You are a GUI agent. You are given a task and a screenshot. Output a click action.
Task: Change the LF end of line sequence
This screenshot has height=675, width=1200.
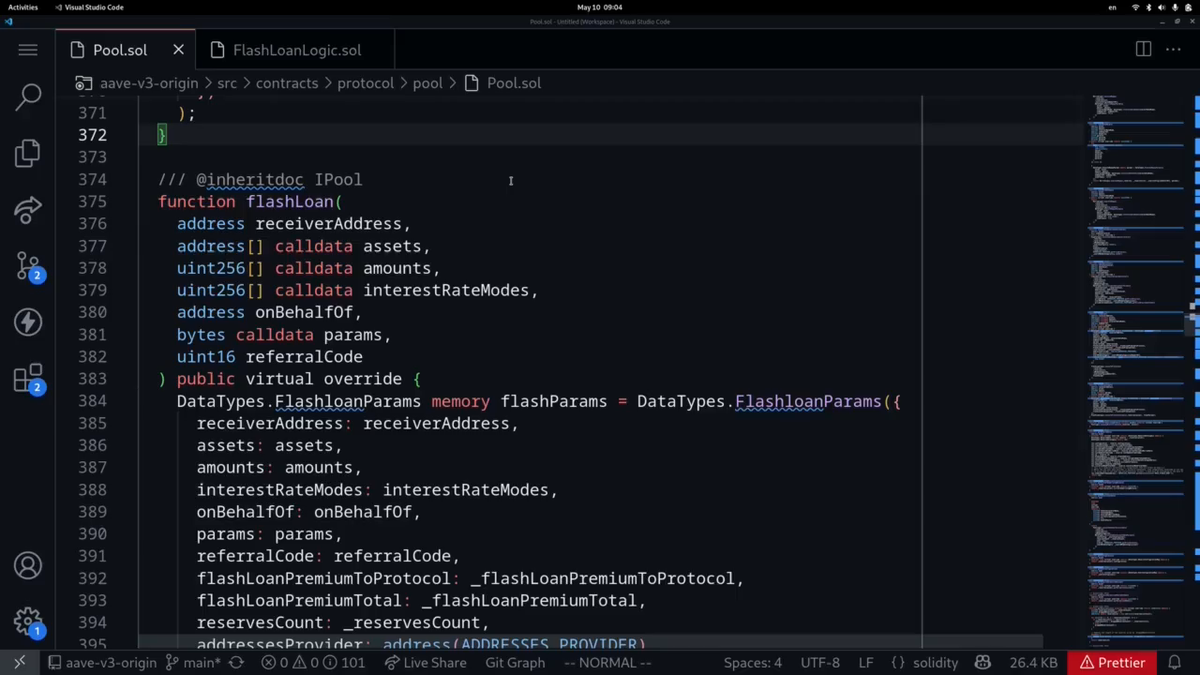(866, 662)
